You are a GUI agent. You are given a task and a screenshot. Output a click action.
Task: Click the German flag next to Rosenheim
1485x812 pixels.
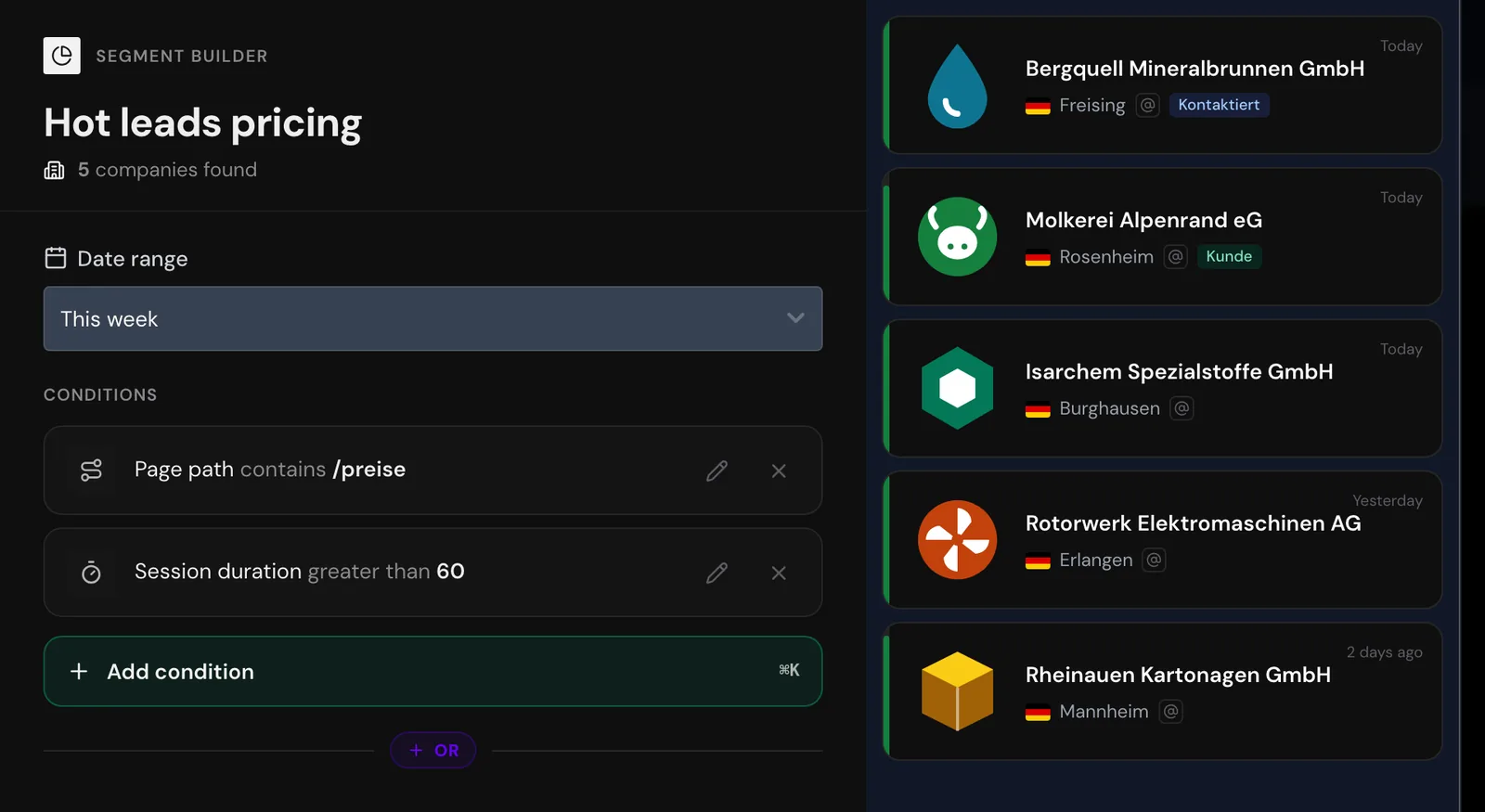1038,257
